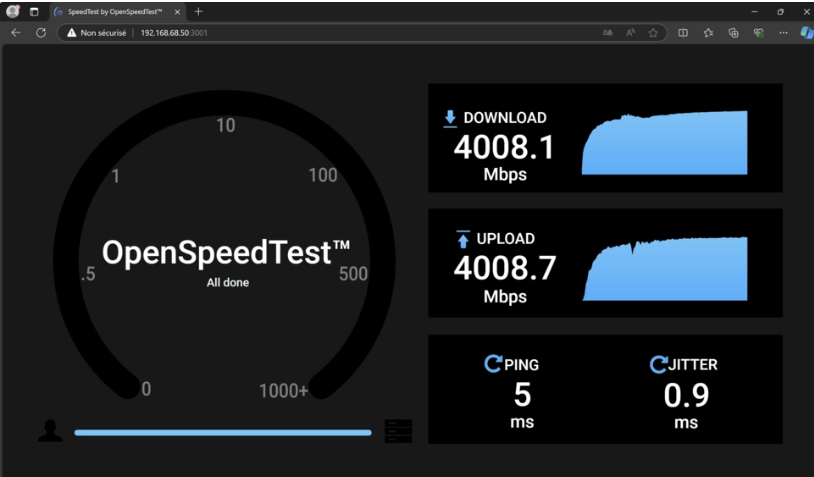Add this page to favorites with the star
814x477 pixels.
(x=653, y=32)
